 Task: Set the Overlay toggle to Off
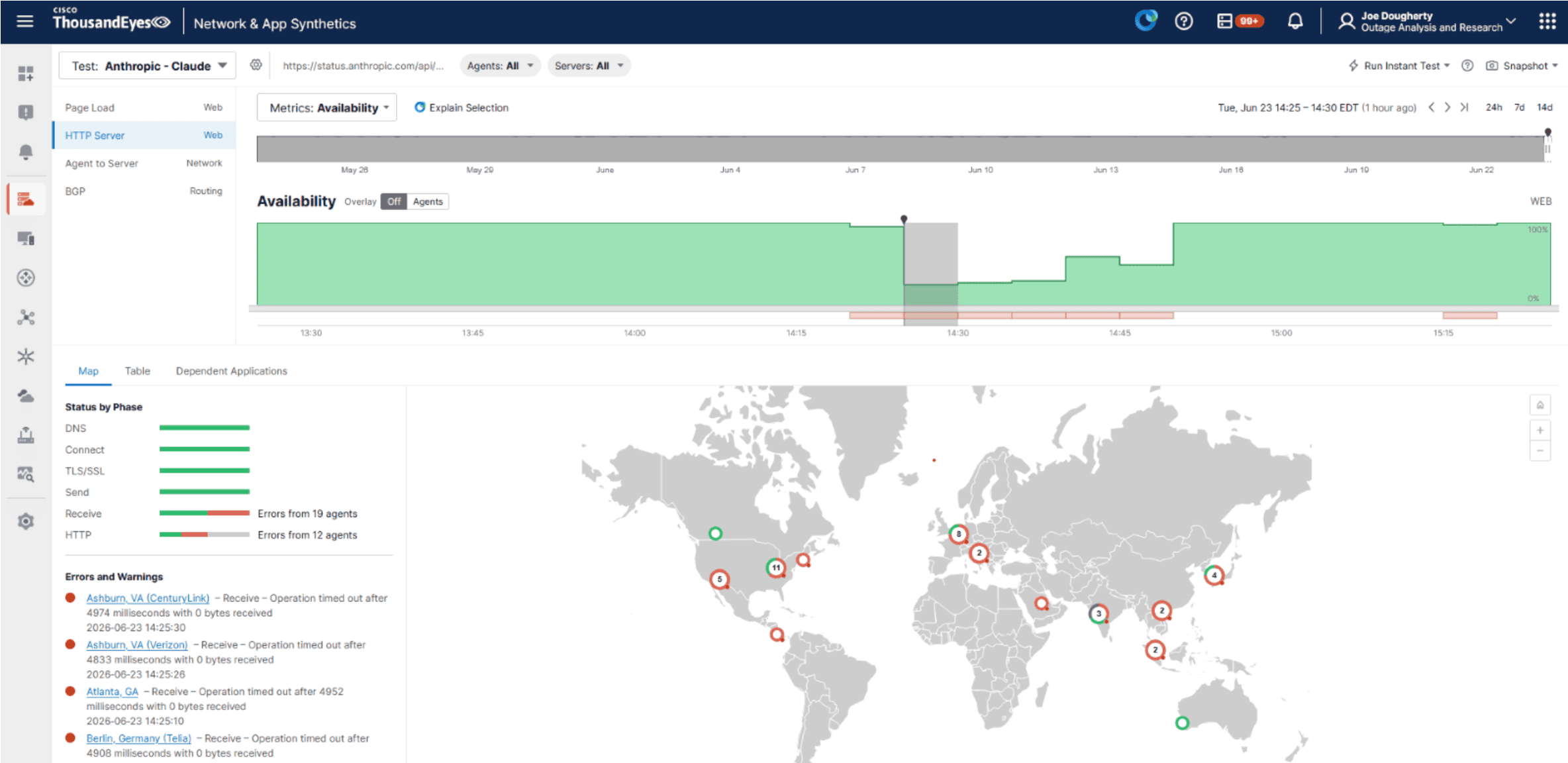[x=394, y=201]
